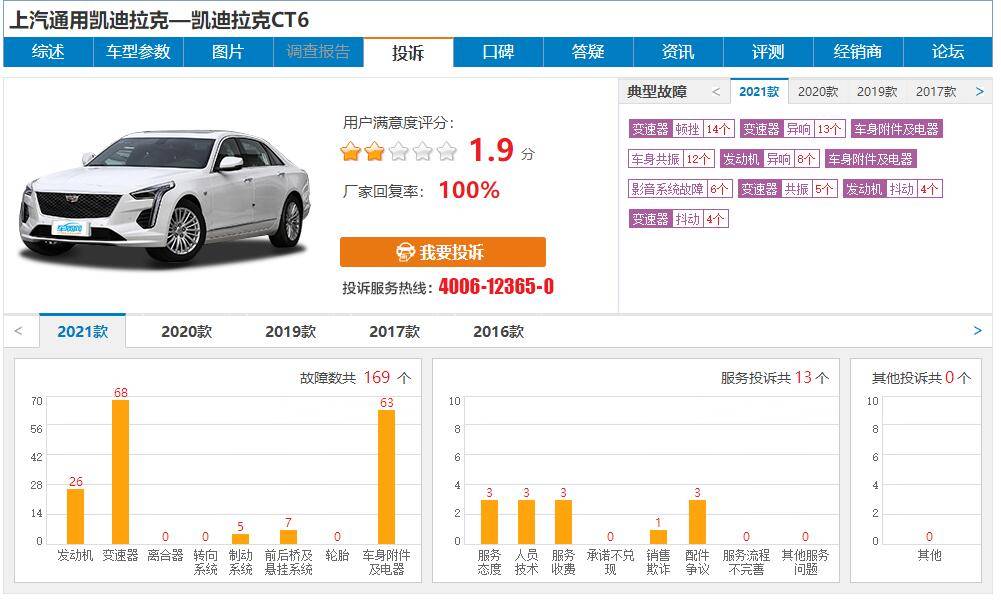Click the 配件争议 bar showing 3
1001x600 pixels.
point(697,522)
